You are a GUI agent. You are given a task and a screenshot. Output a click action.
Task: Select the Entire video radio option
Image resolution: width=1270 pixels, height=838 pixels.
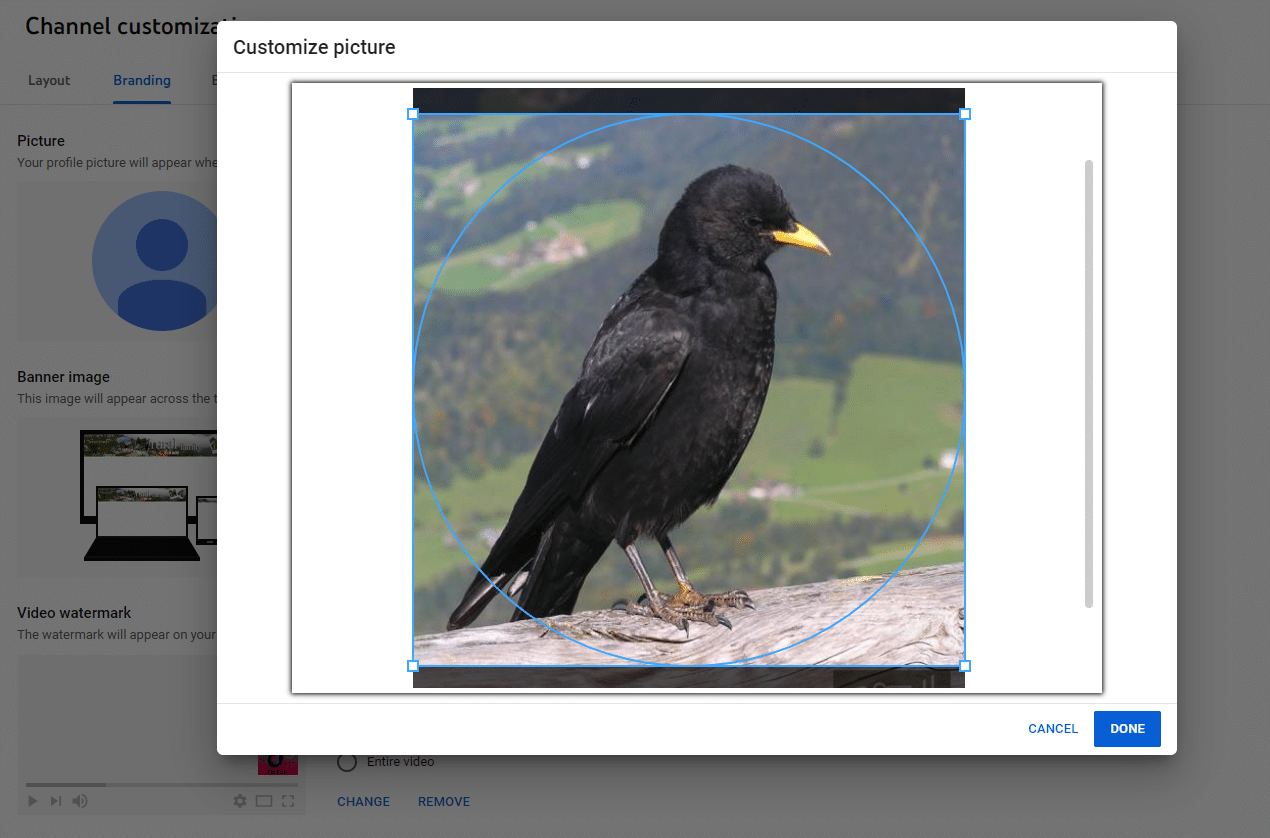click(347, 762)
